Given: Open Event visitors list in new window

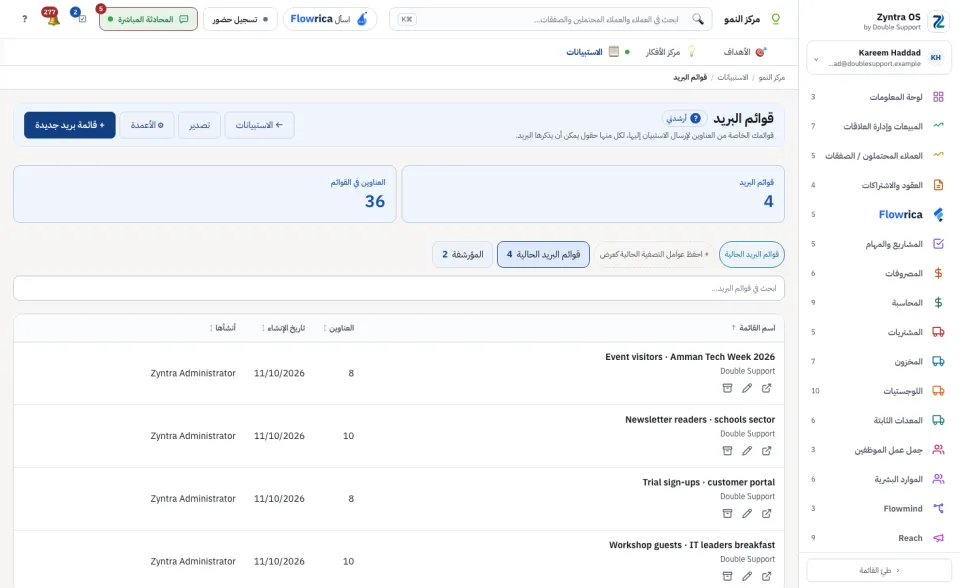Looking at the screenshot, I should point(767,388).
